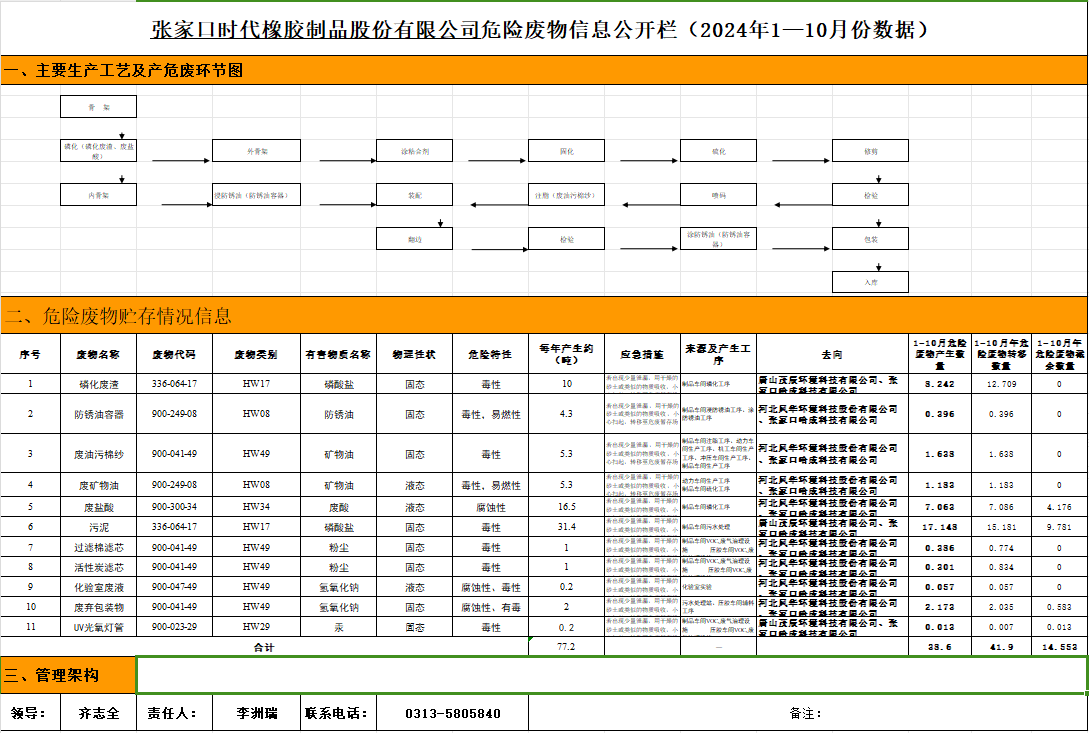
Task: Select the name cell 齐志全
Action: pos(98,714)
